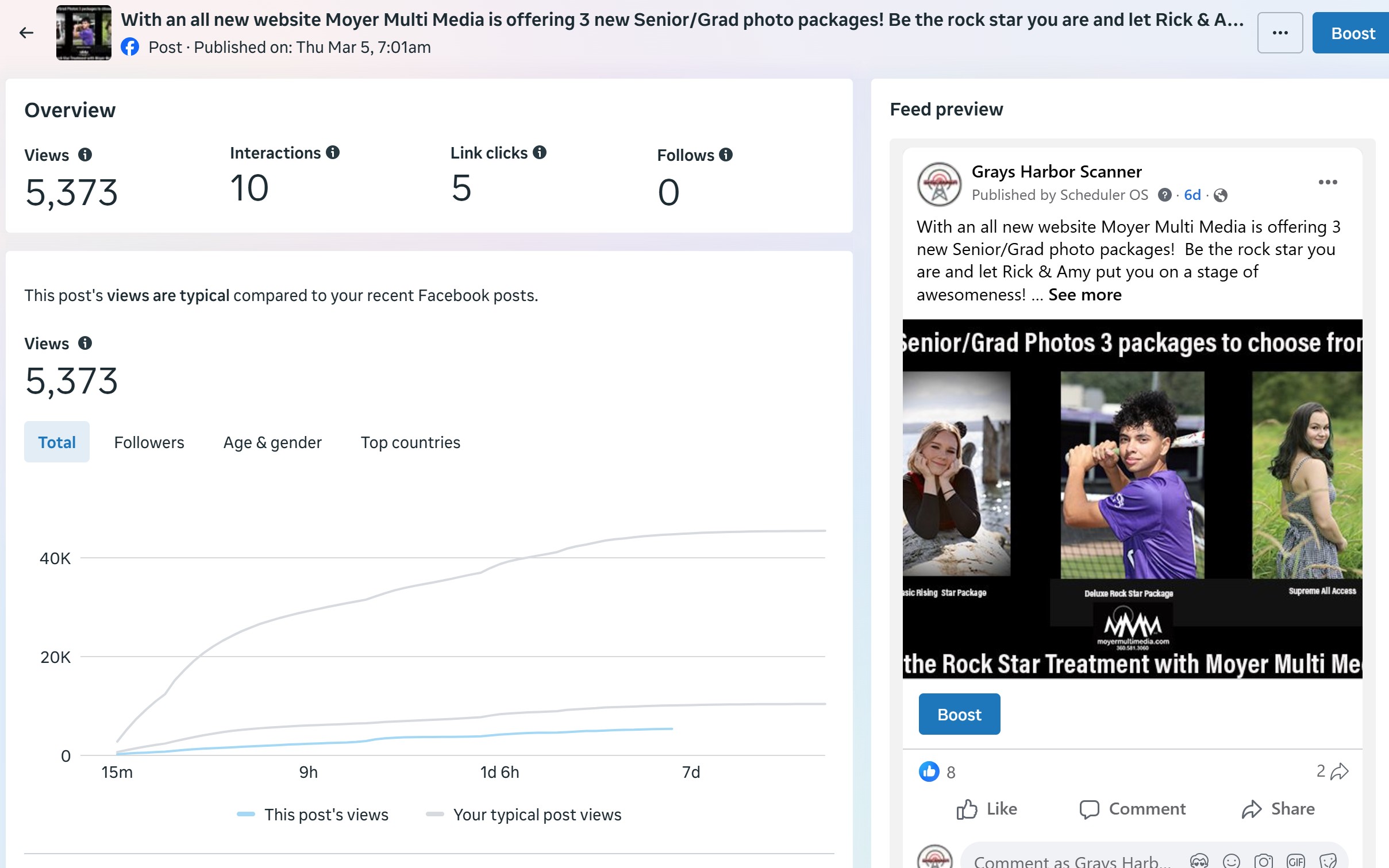Click the blue like reaction icon
The width and height of the screenshot is (1389, 868).
pyautogui.click(x=929, y=771)
